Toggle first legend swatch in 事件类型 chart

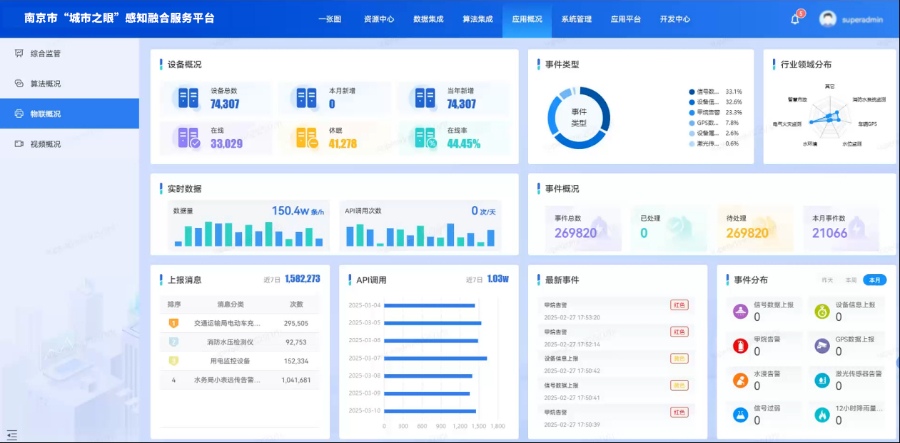click(x=691, y=91)
